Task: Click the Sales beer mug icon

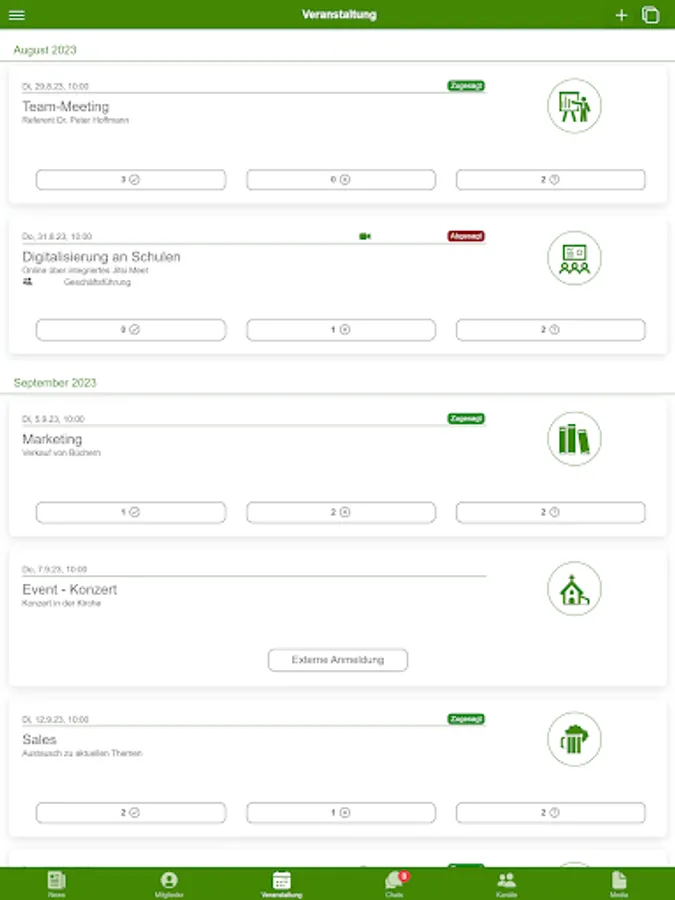Action: [x=574, y=740]
